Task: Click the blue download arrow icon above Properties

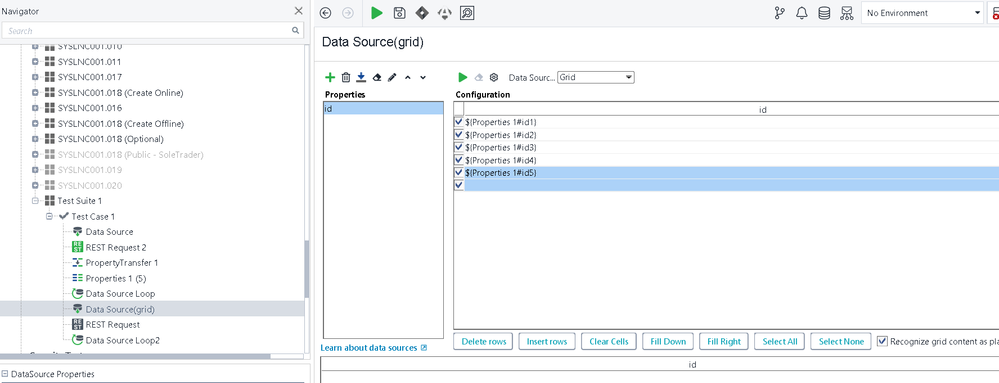Action: 361,77
